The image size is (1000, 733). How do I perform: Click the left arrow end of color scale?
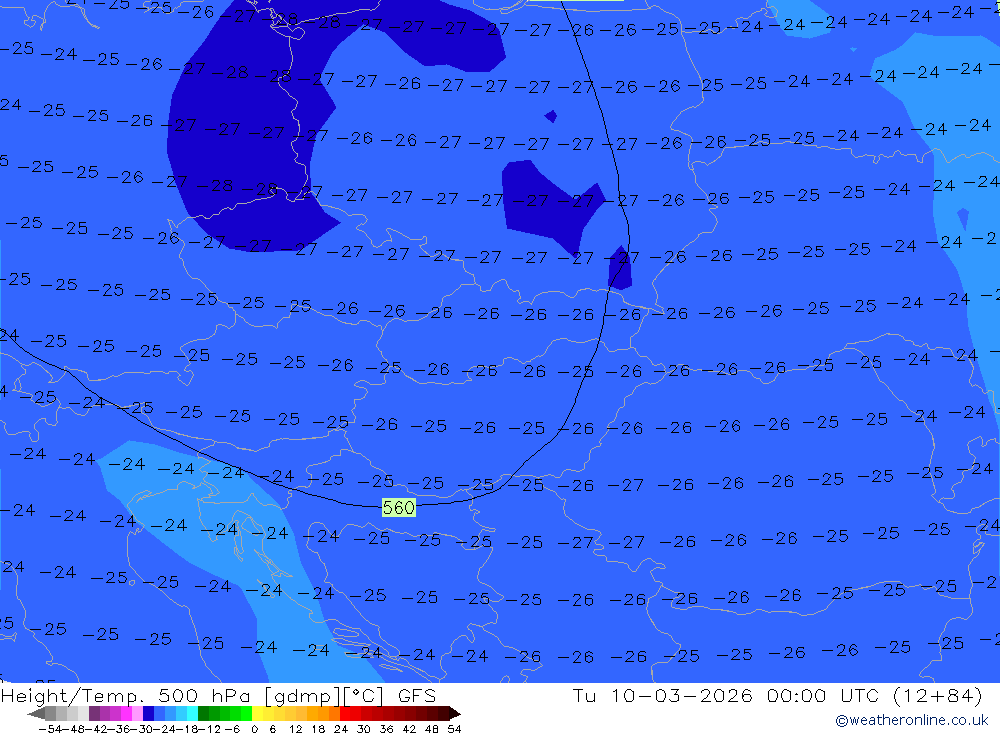tap(36, 713)
